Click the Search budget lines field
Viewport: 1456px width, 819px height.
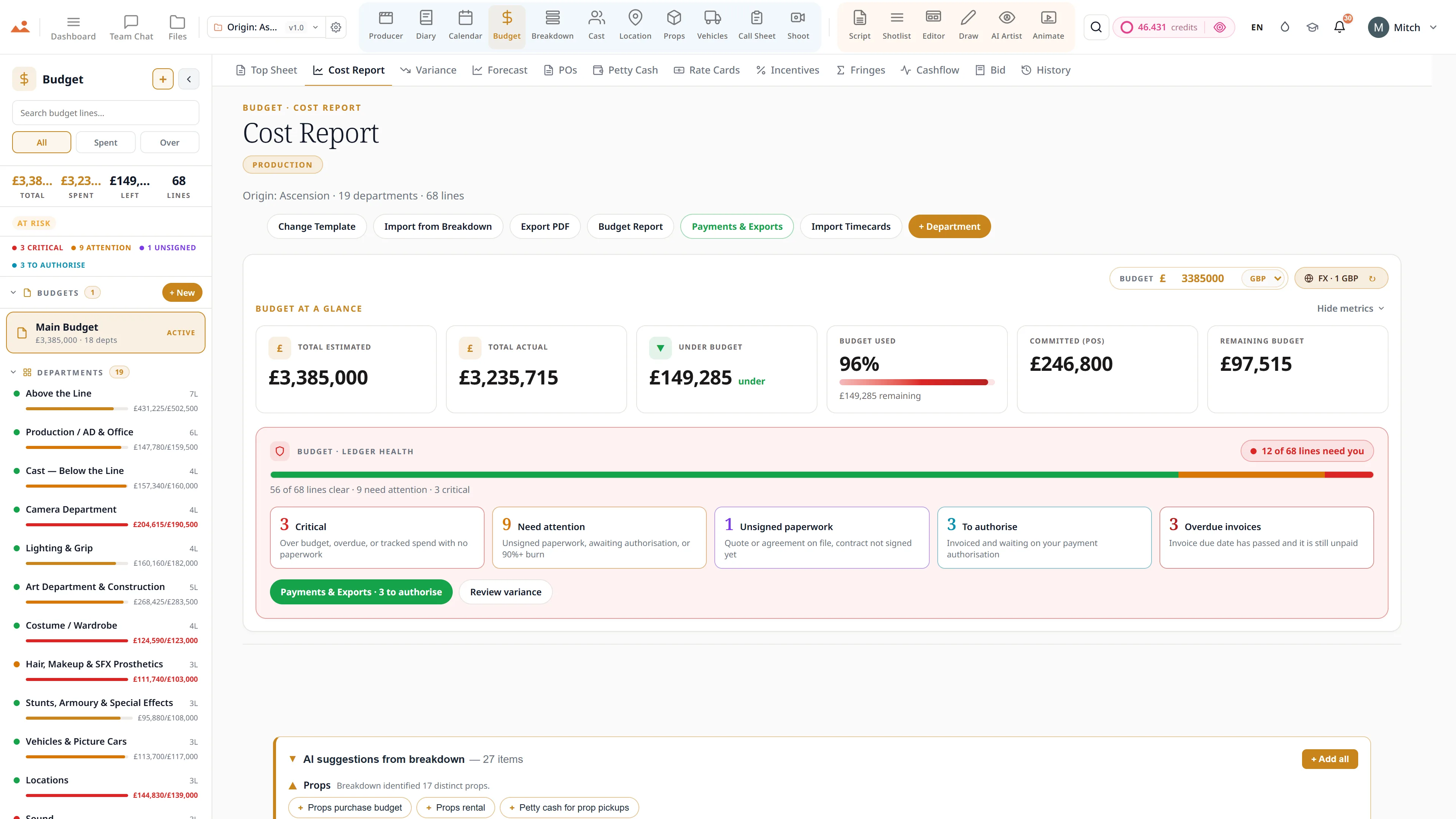click(106, 113)
